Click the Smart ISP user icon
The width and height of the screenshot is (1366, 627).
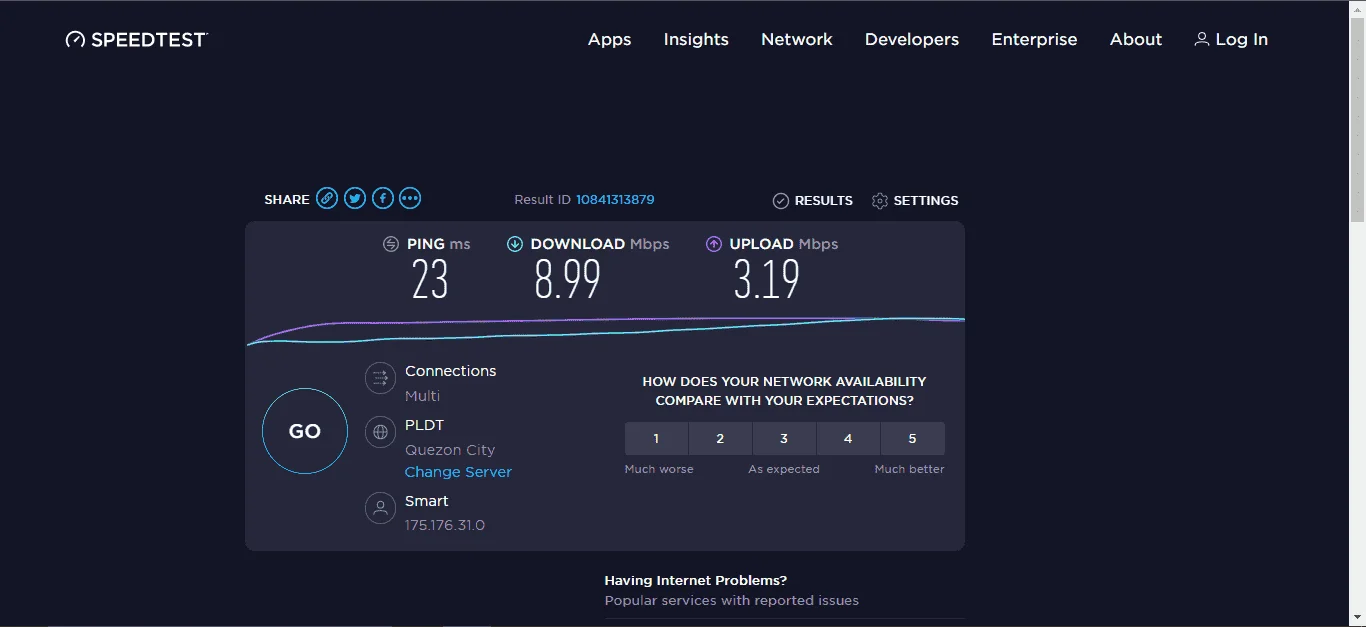[380, 508]
